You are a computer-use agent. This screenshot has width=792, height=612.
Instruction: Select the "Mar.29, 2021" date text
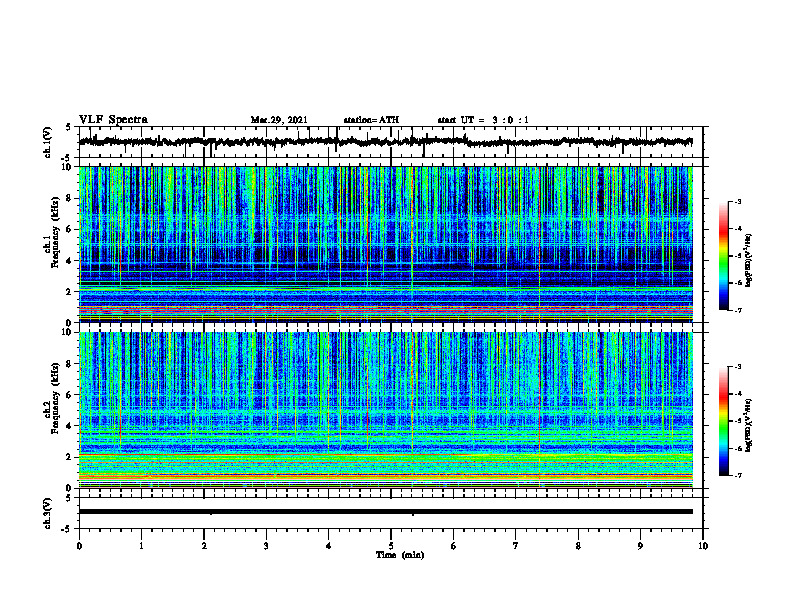(x=279, y=120)
